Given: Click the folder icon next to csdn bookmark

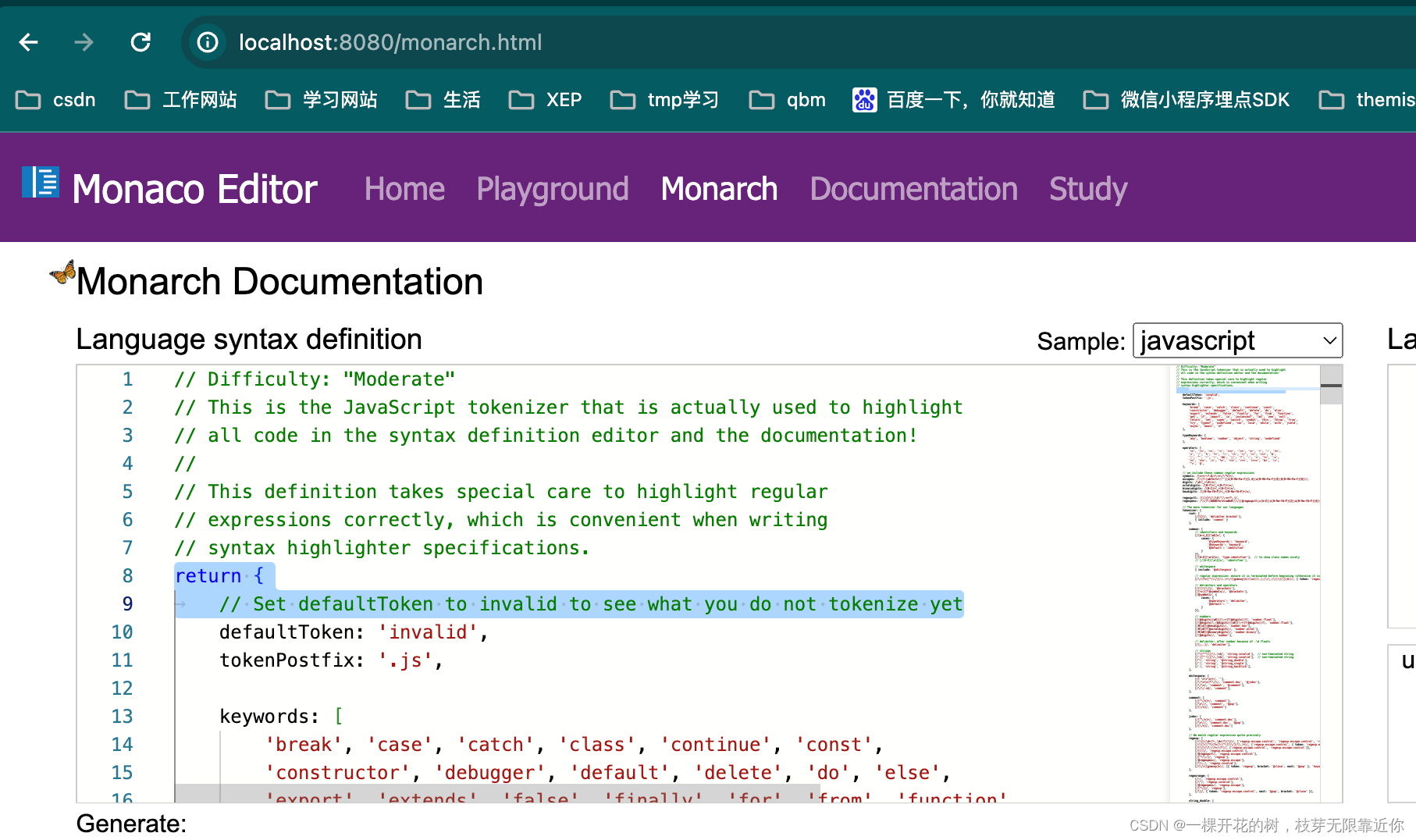Looking at the screenshot, I should click(x=28, y=99).
